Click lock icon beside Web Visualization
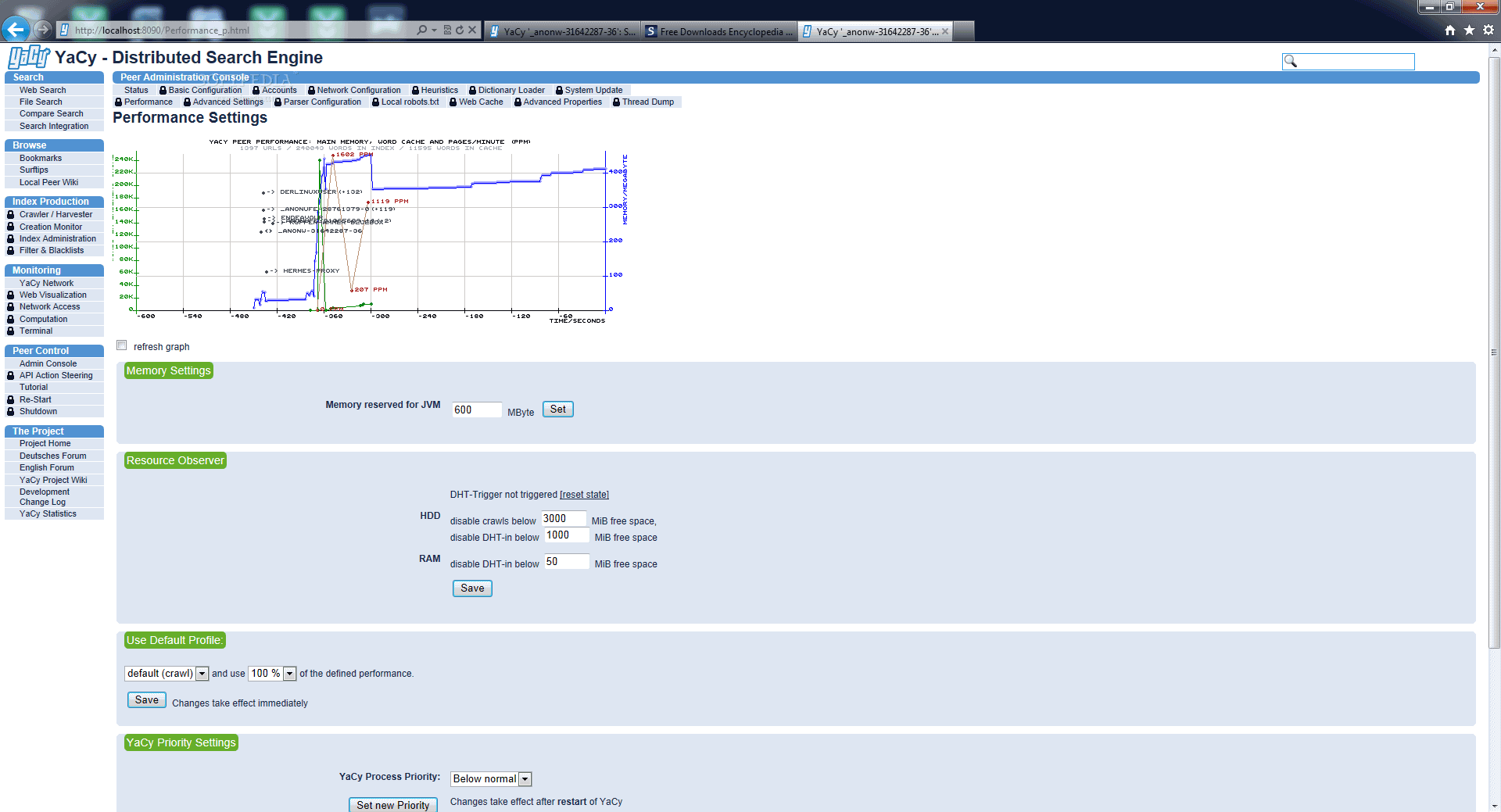This screenshot has height=812, width=1501. coord(11,295)
